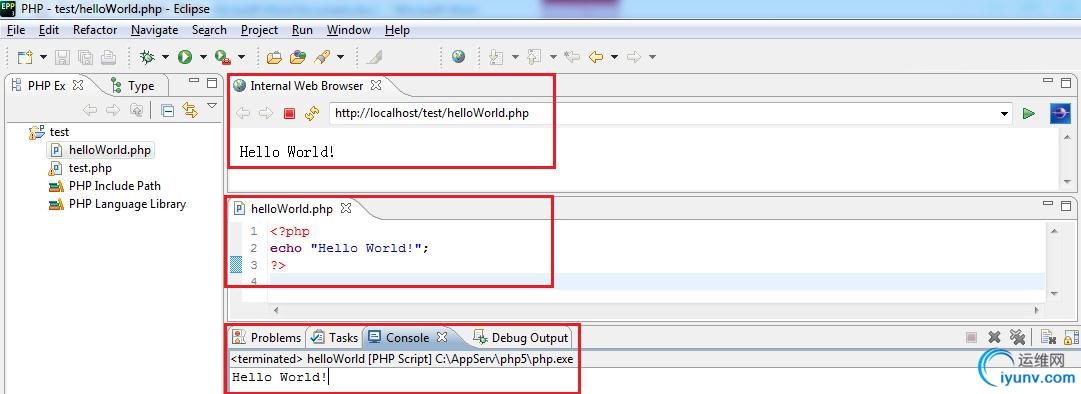Open the PHP Explorer view menu triangle
This screenshot has height=394, width=1081.
tap(212, 106)
